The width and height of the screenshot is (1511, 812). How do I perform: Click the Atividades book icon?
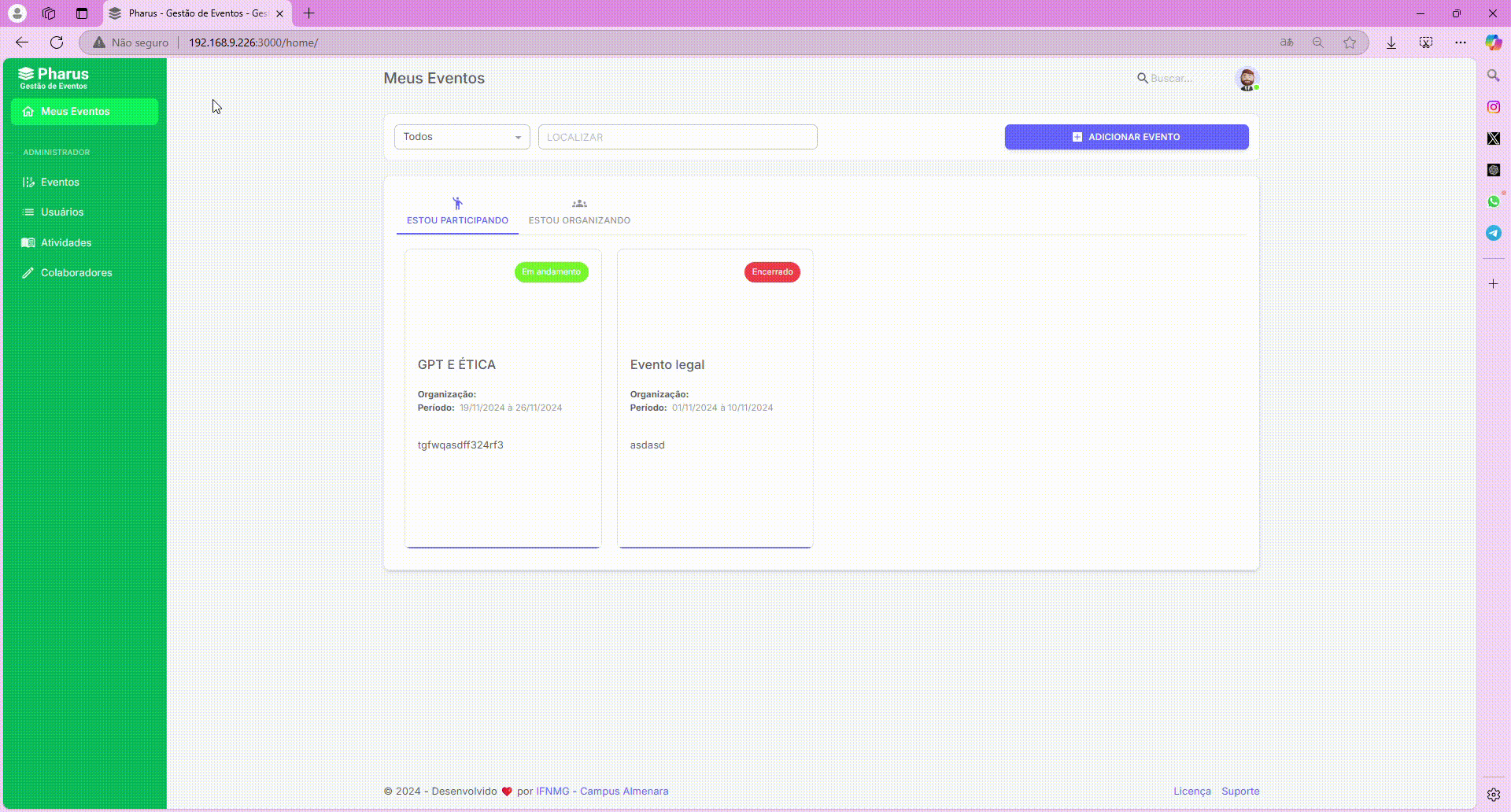coord(28,243)
